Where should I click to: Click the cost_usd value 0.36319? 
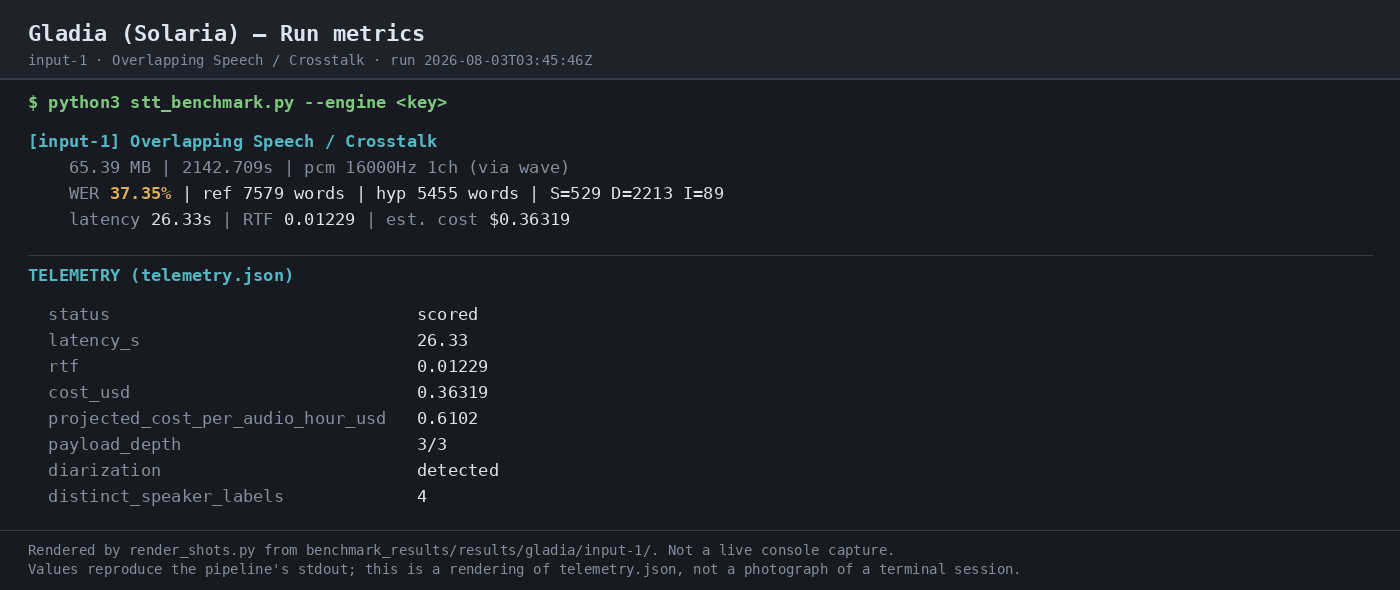[x=452, y=393]
